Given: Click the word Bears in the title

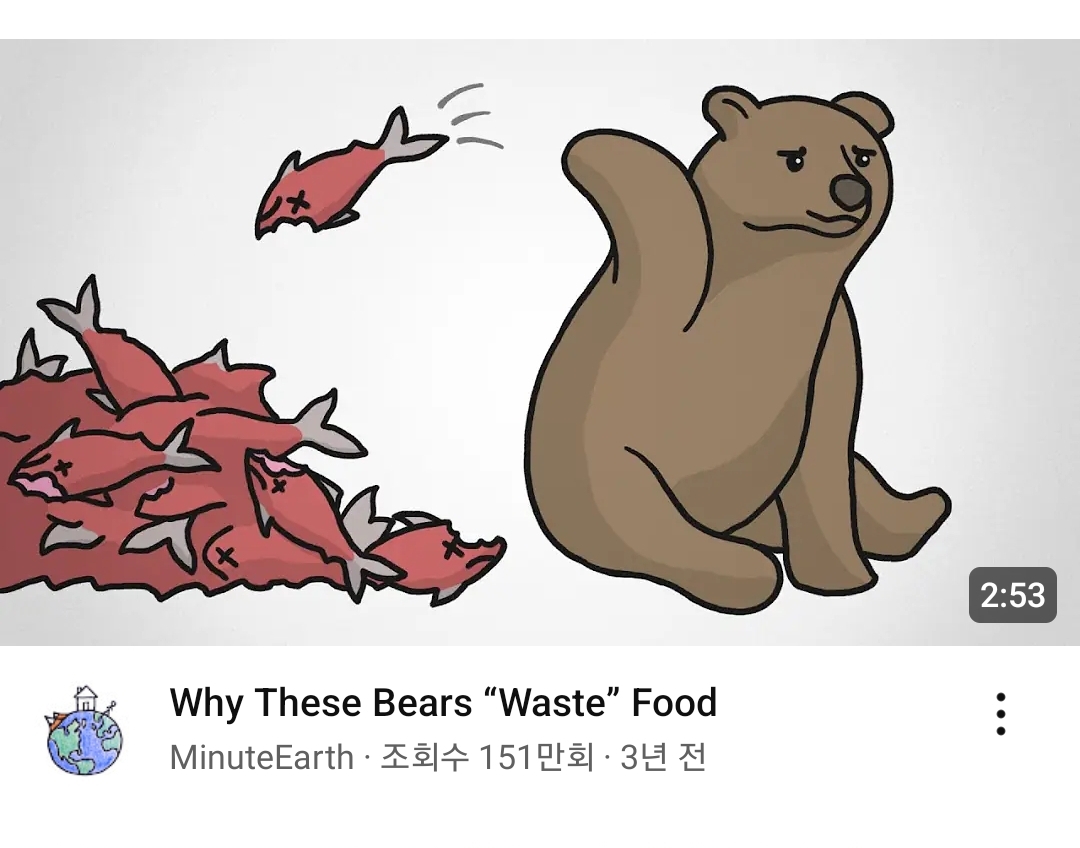Looking at the screenshot, I should point(422,703).
